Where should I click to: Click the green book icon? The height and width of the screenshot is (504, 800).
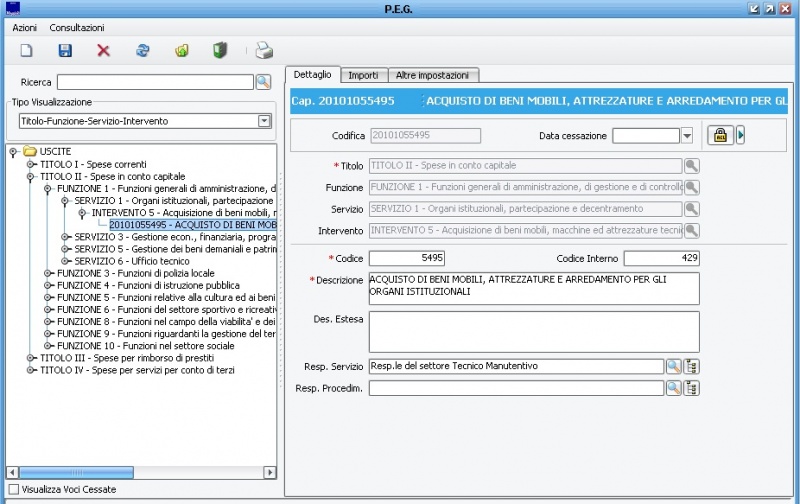220,50
